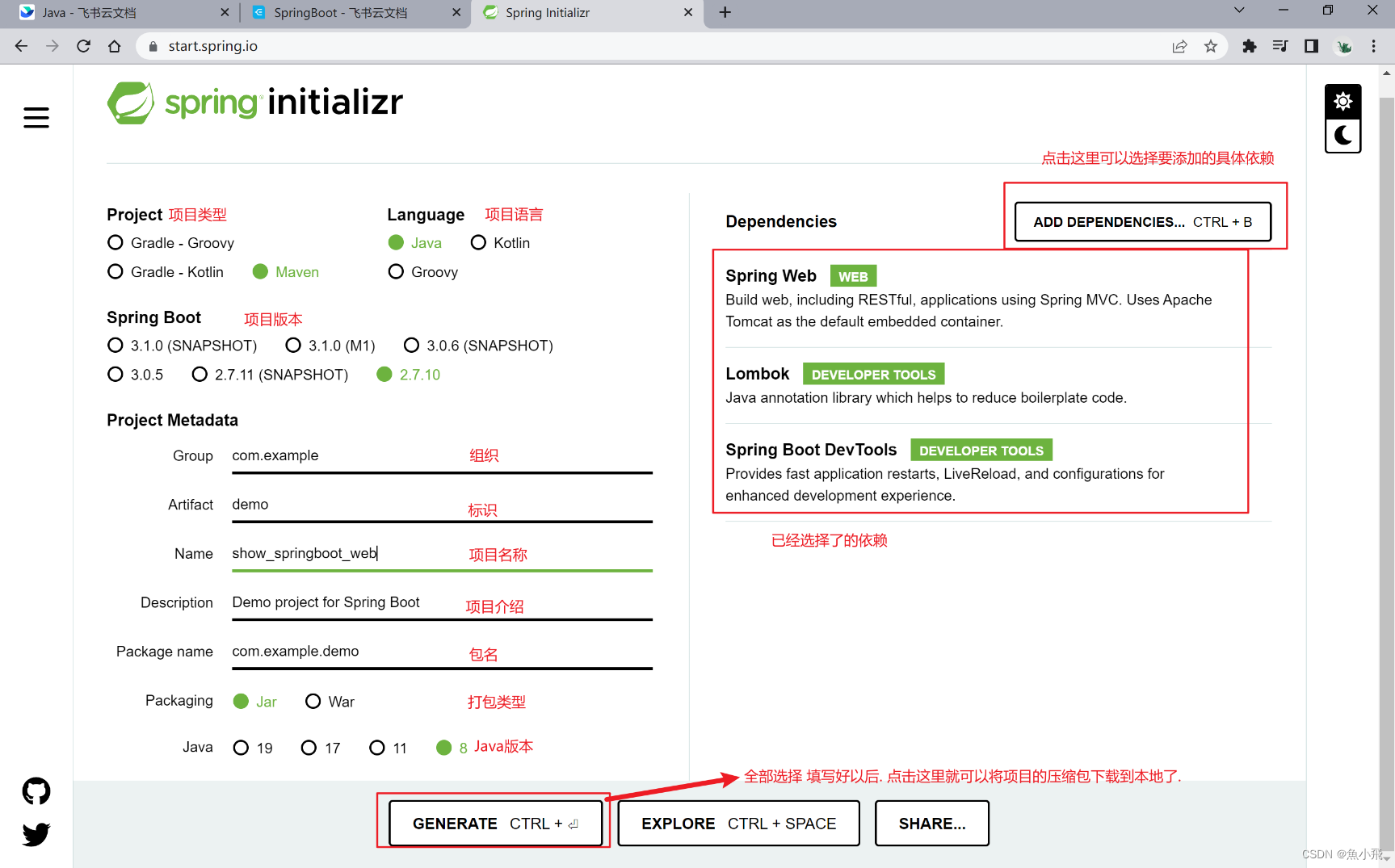Reload the start.spring.io page

click(x=83, y=46)
